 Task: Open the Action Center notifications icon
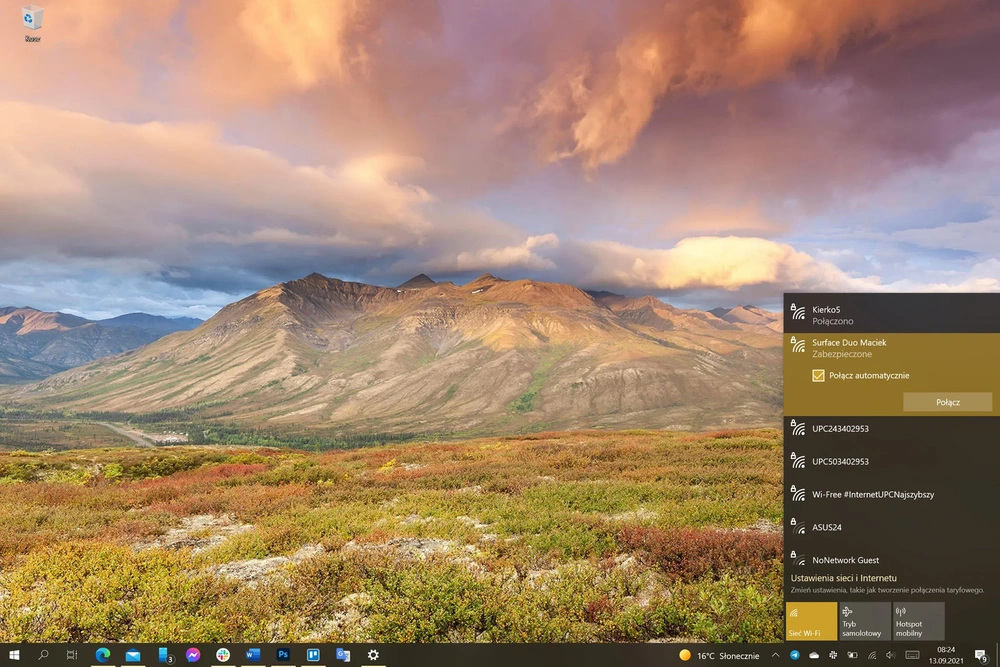coord(982,656)
